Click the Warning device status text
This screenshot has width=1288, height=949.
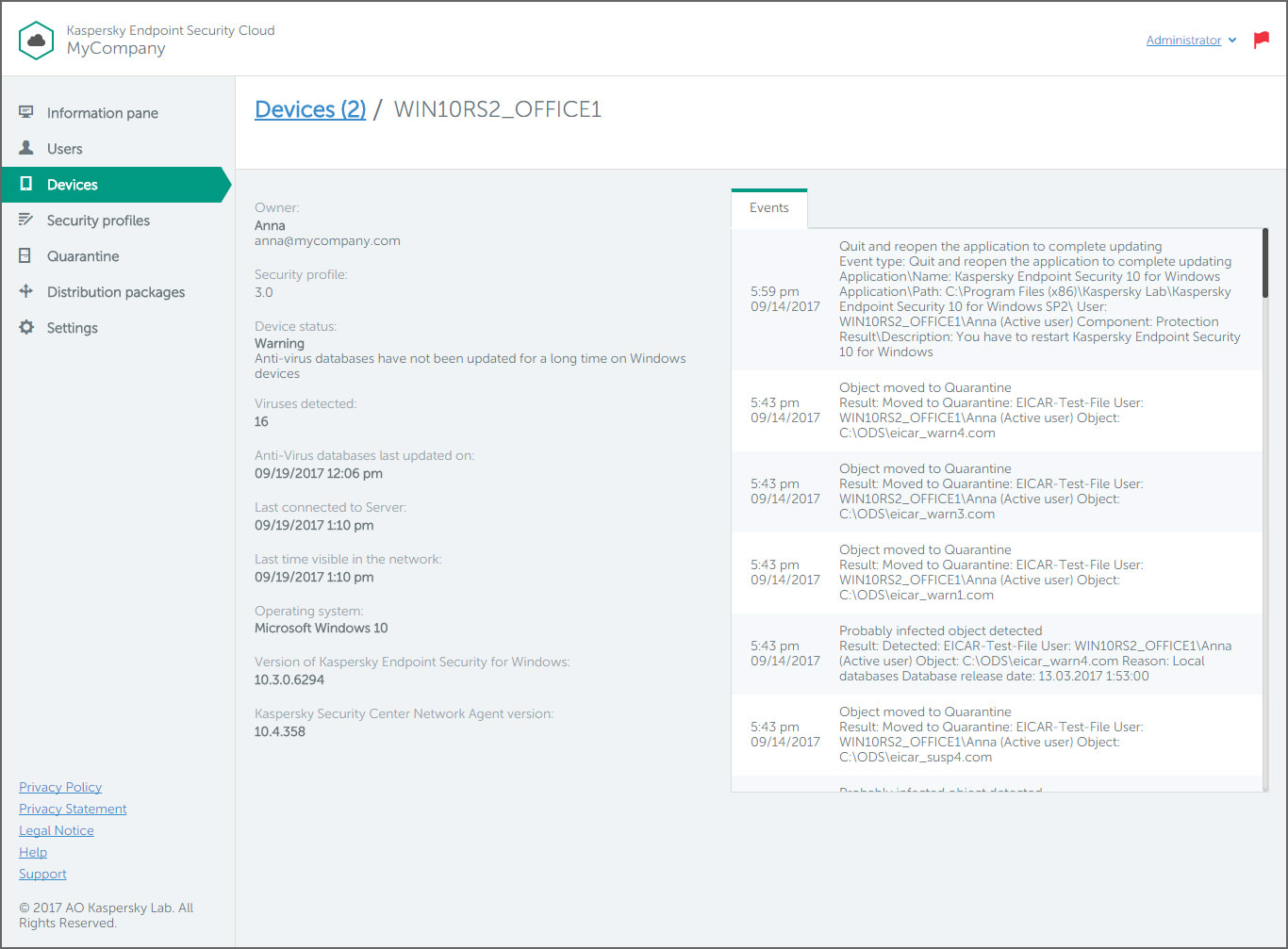[279, 343]
